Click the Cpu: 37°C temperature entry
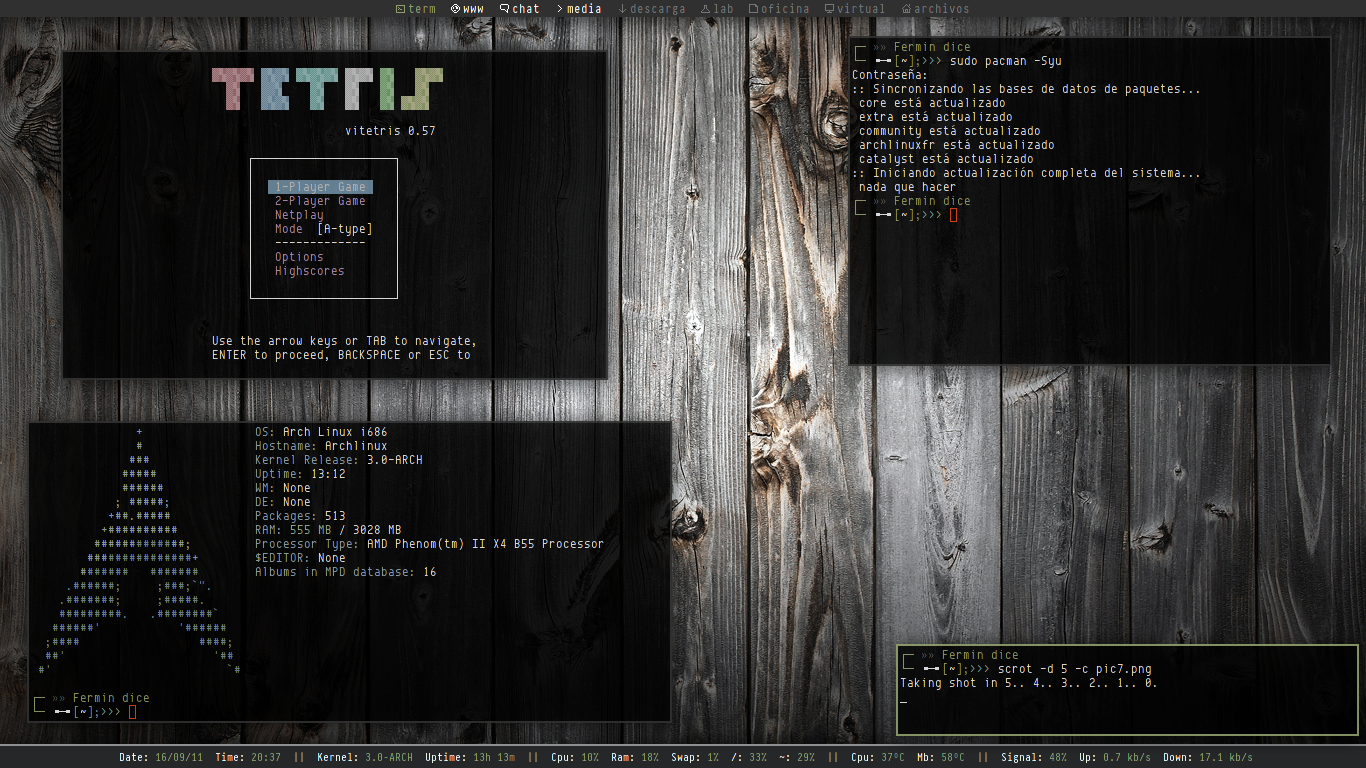Viewport: 1366px width, 768px height. tap(879, 757)
